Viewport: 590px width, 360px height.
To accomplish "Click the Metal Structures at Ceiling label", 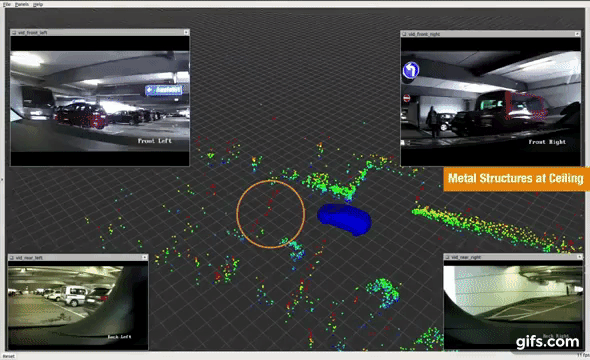I will point(515,179).
